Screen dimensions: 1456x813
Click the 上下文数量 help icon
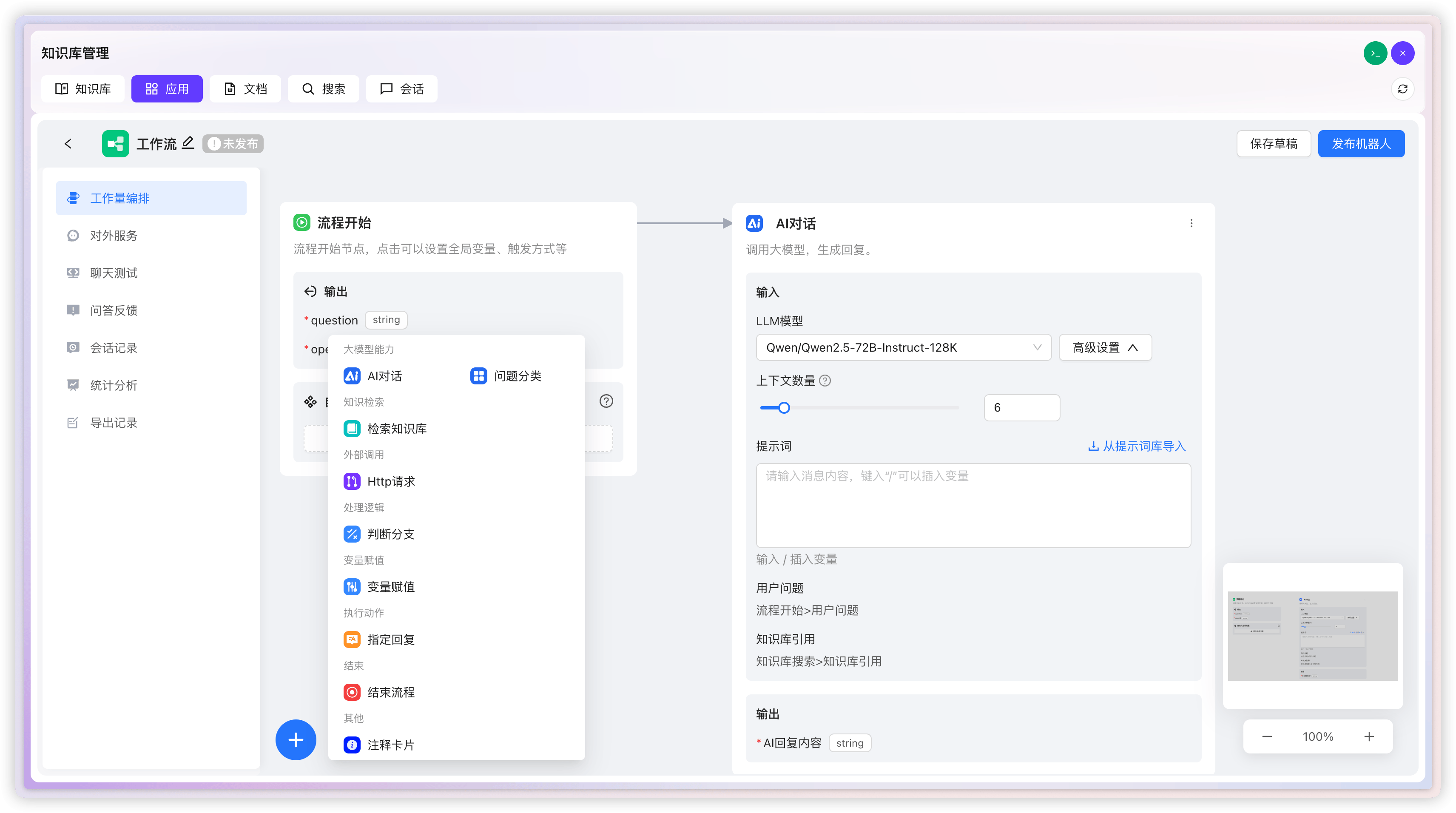click(825, 381)
